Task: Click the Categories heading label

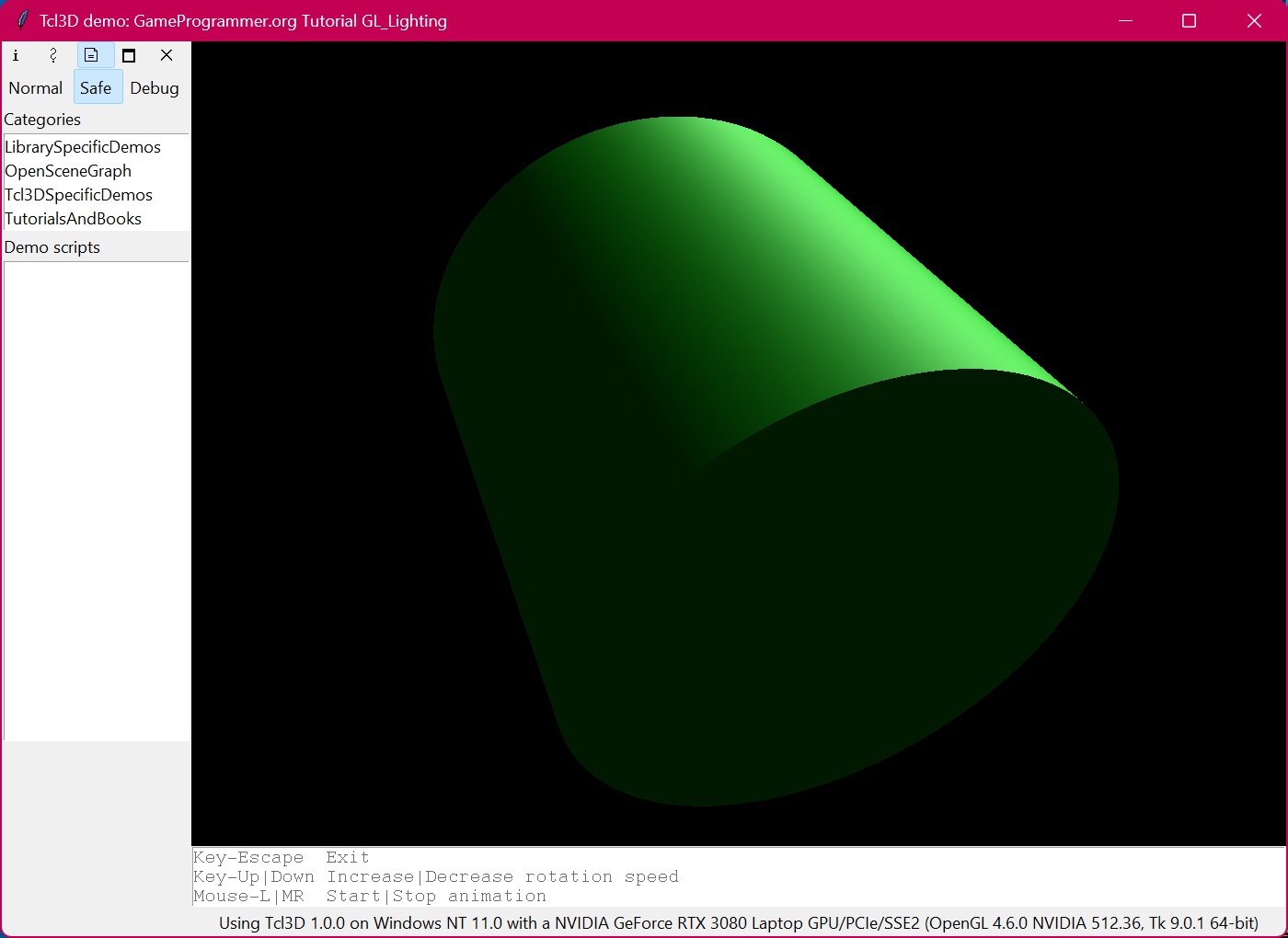Action: pos(42,120)
